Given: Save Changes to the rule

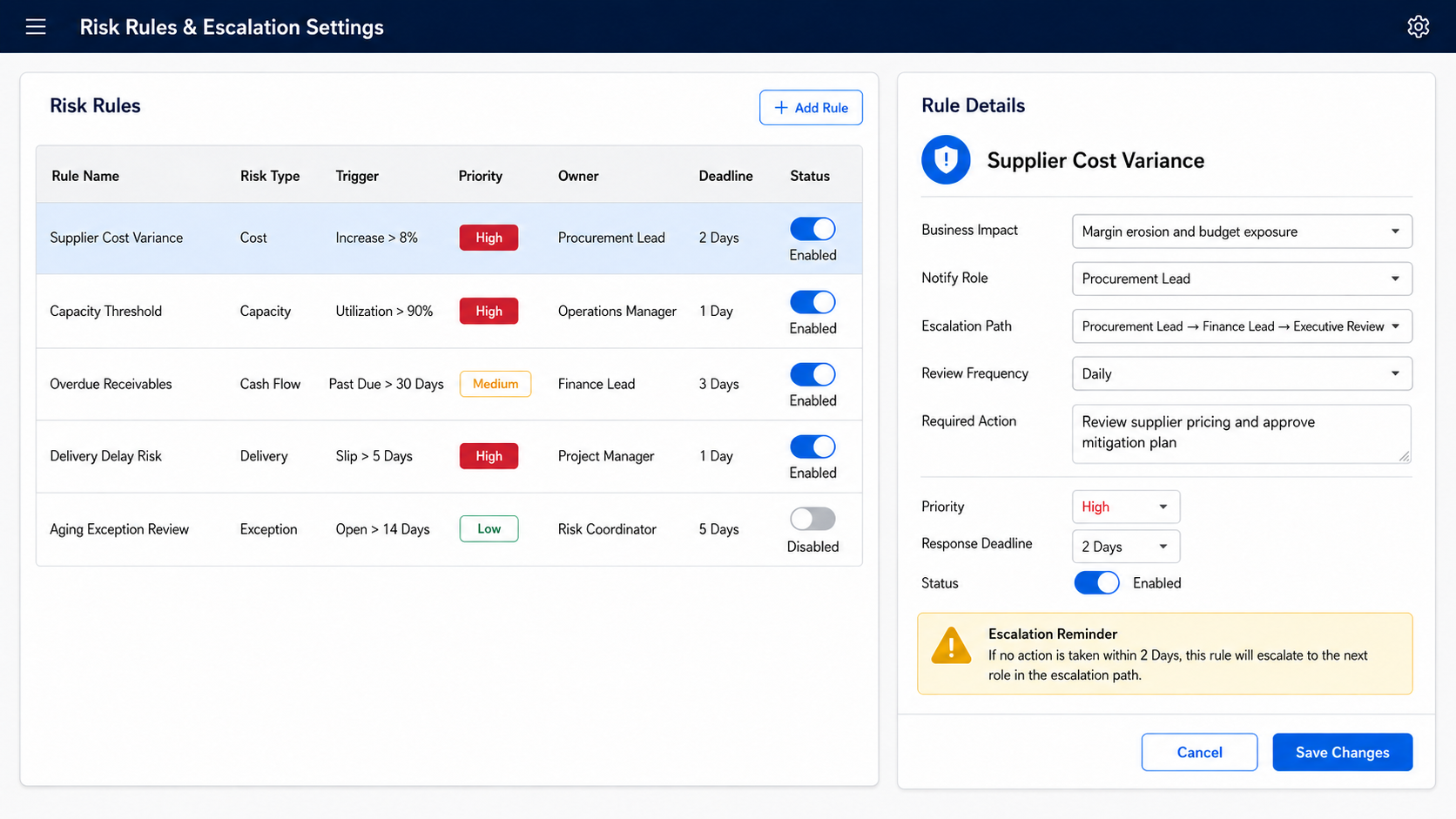Looking at the screenshot, I should coord(1342,752).
